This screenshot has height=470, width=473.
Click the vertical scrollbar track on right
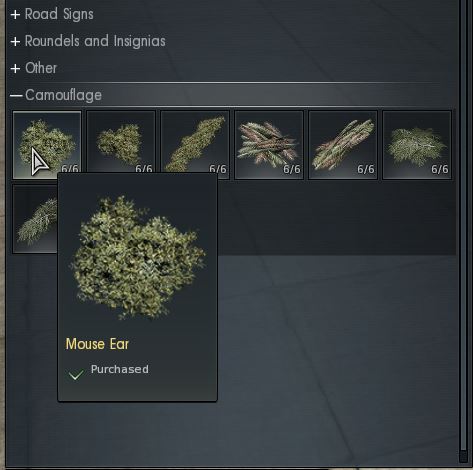coord(463,225)
